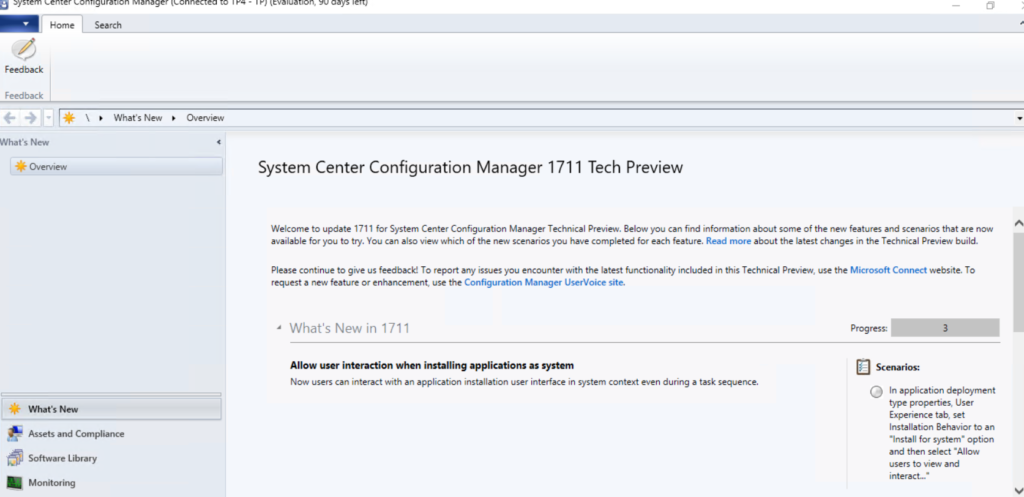The width and height of the screenshot is (1024, 497).
Task: Collapse the What's New in 1711 section
Action: 279,328
